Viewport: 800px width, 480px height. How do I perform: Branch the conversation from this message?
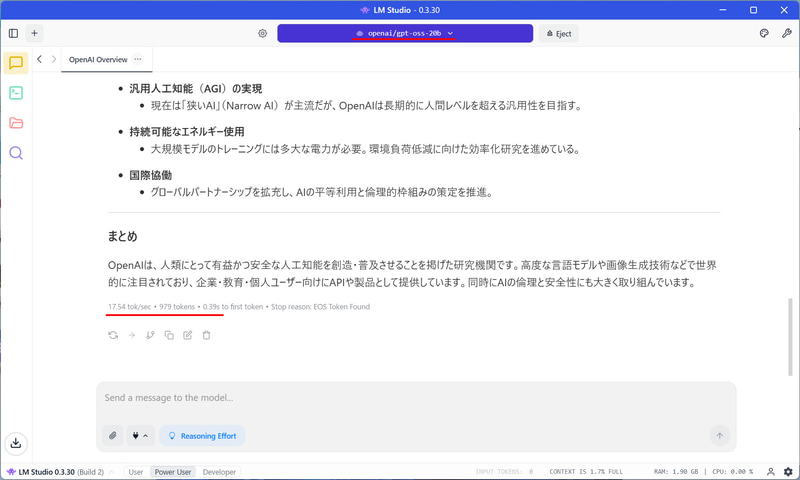coord(150,335)
